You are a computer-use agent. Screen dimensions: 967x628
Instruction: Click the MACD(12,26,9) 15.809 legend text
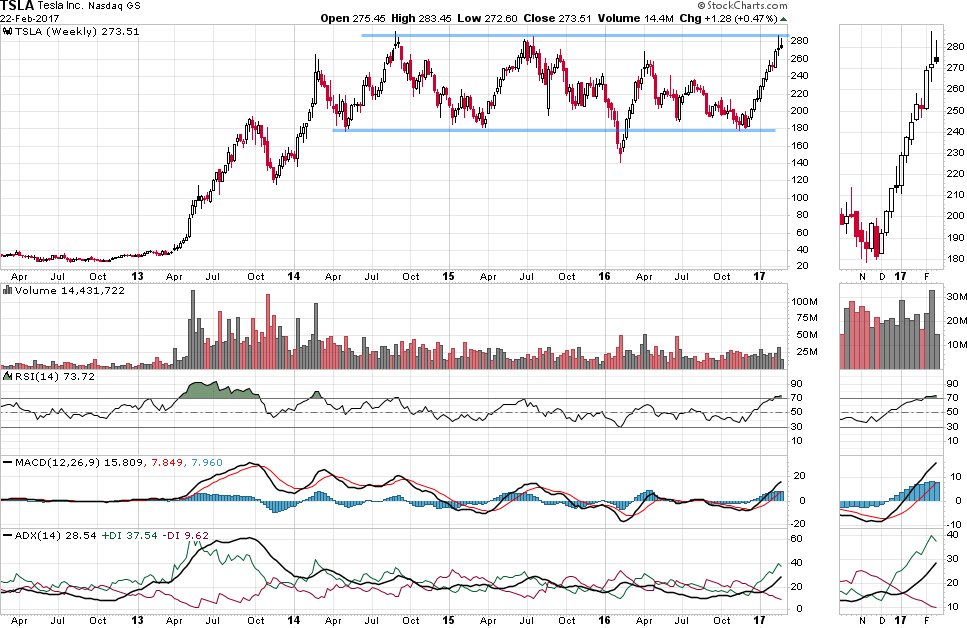pyautogui.click(x=79, y=462)
